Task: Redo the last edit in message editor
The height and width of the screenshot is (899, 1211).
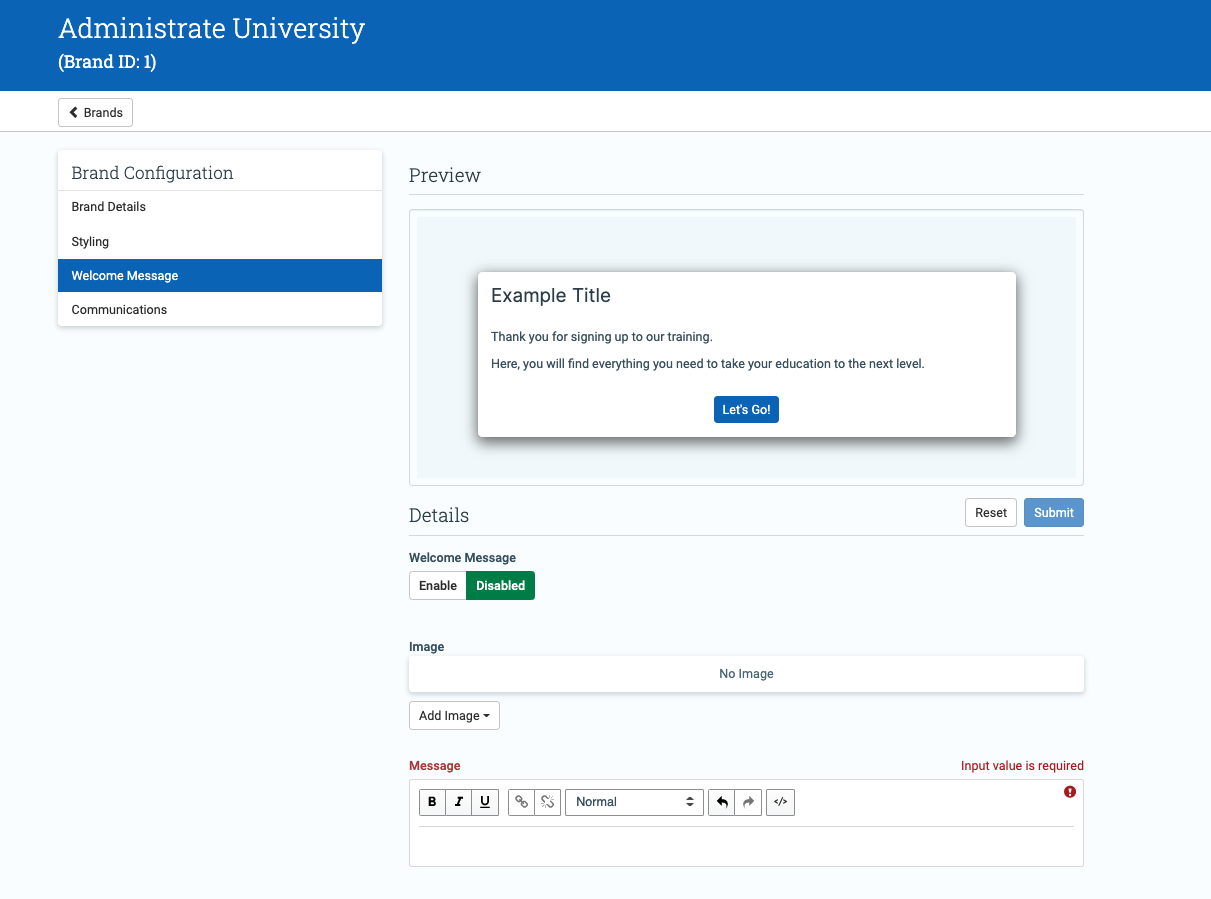Action: [x=748, y=802]
